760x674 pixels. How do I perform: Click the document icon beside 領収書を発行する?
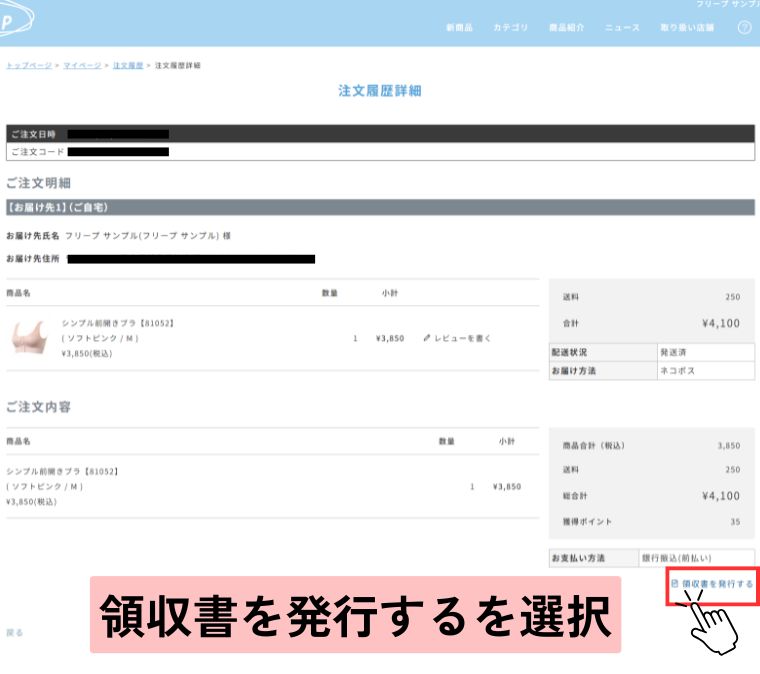pos(675,583)
